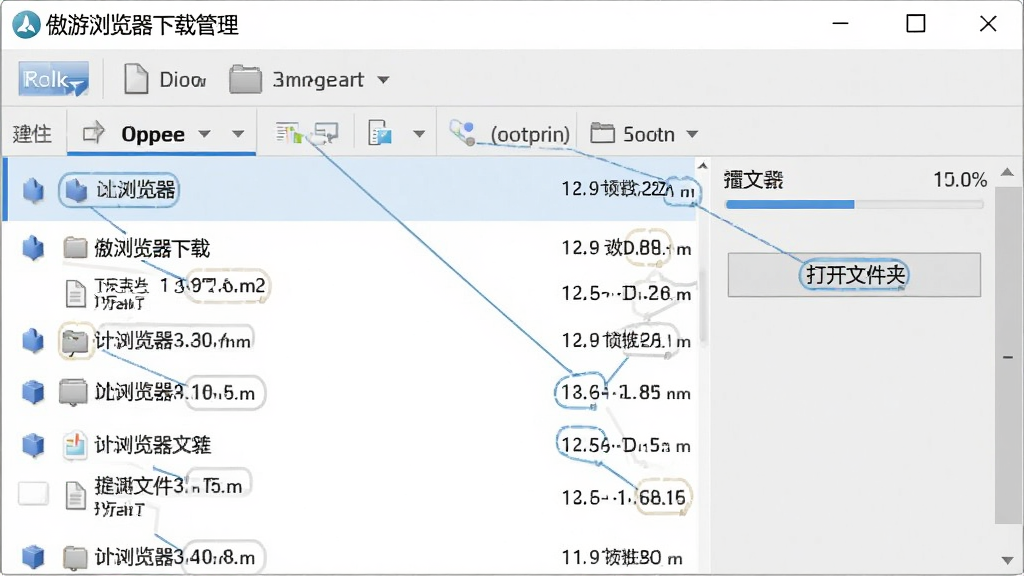Click the document icon beside 文件3 row
This screenshot has height=576, width=1024.
76,495
